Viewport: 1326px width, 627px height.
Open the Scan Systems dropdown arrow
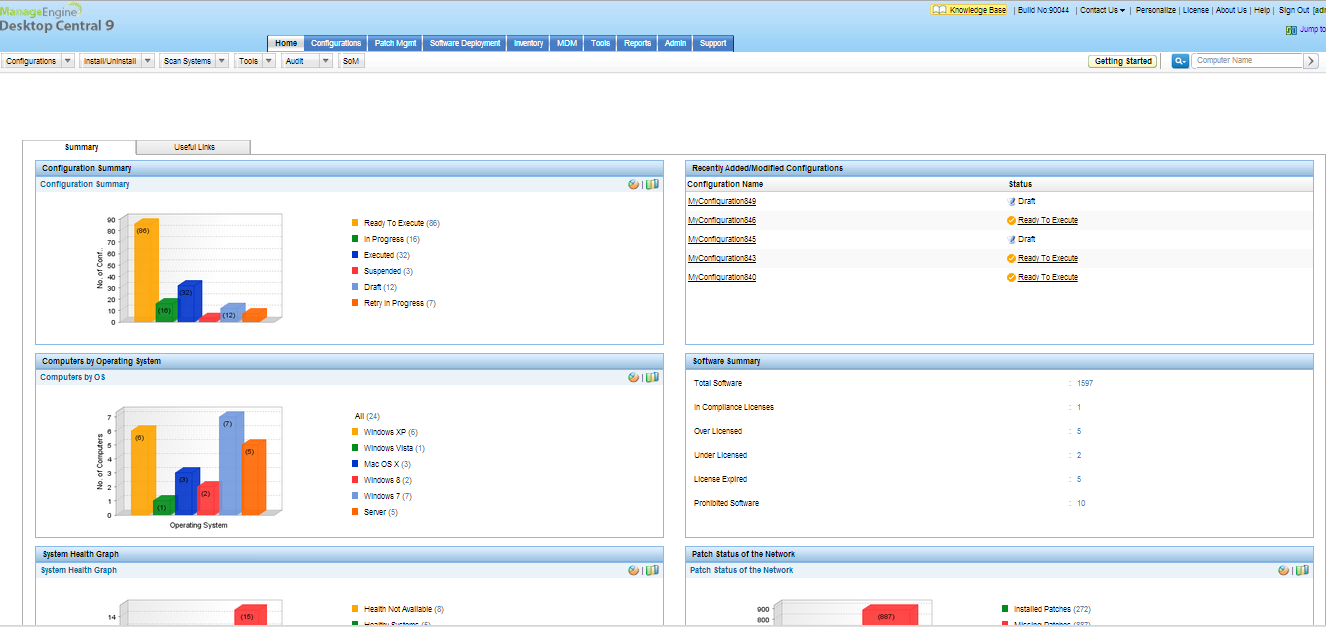click(222, 60)
